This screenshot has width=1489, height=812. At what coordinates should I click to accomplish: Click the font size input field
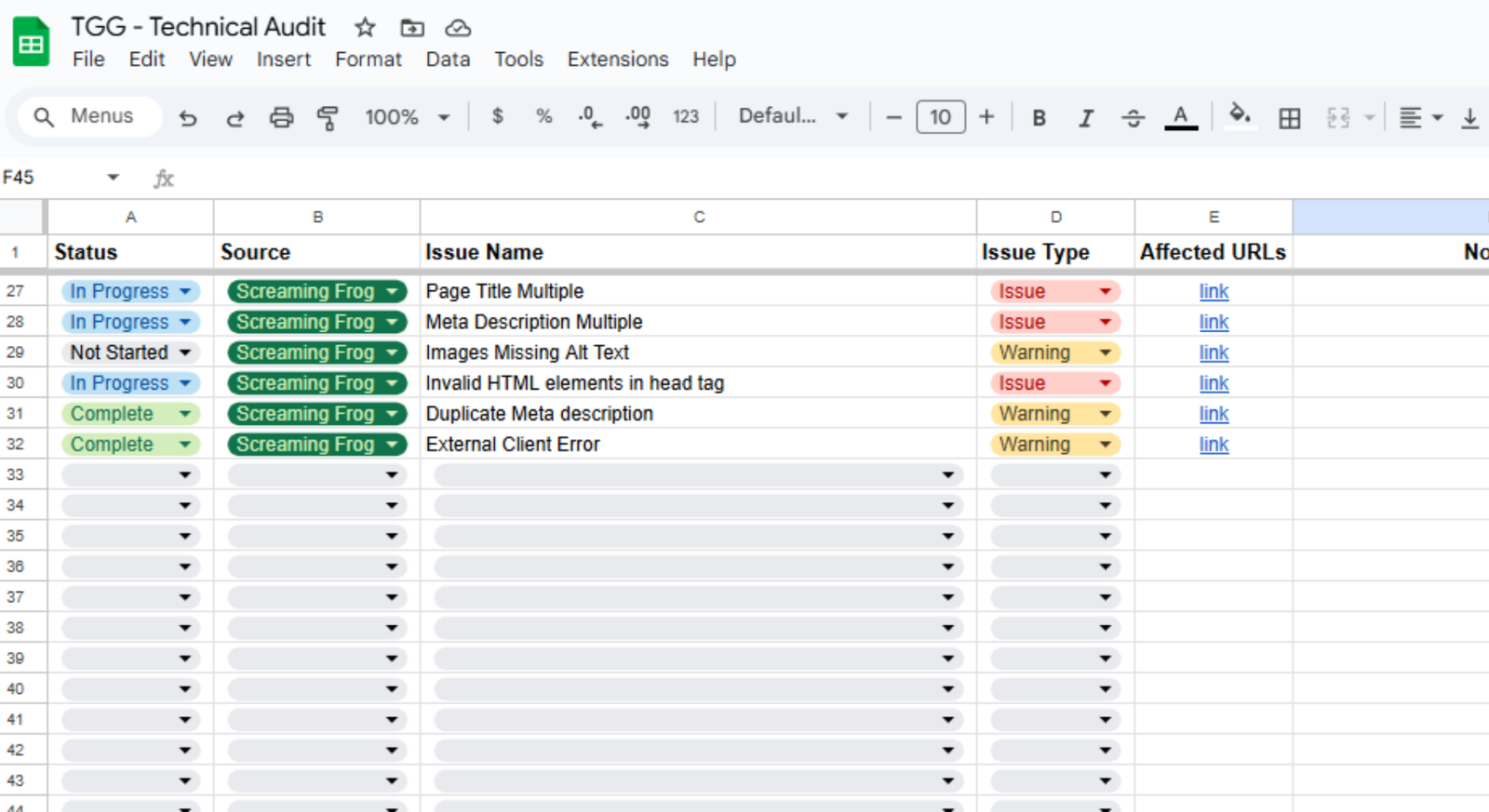[x=940, y=117]
